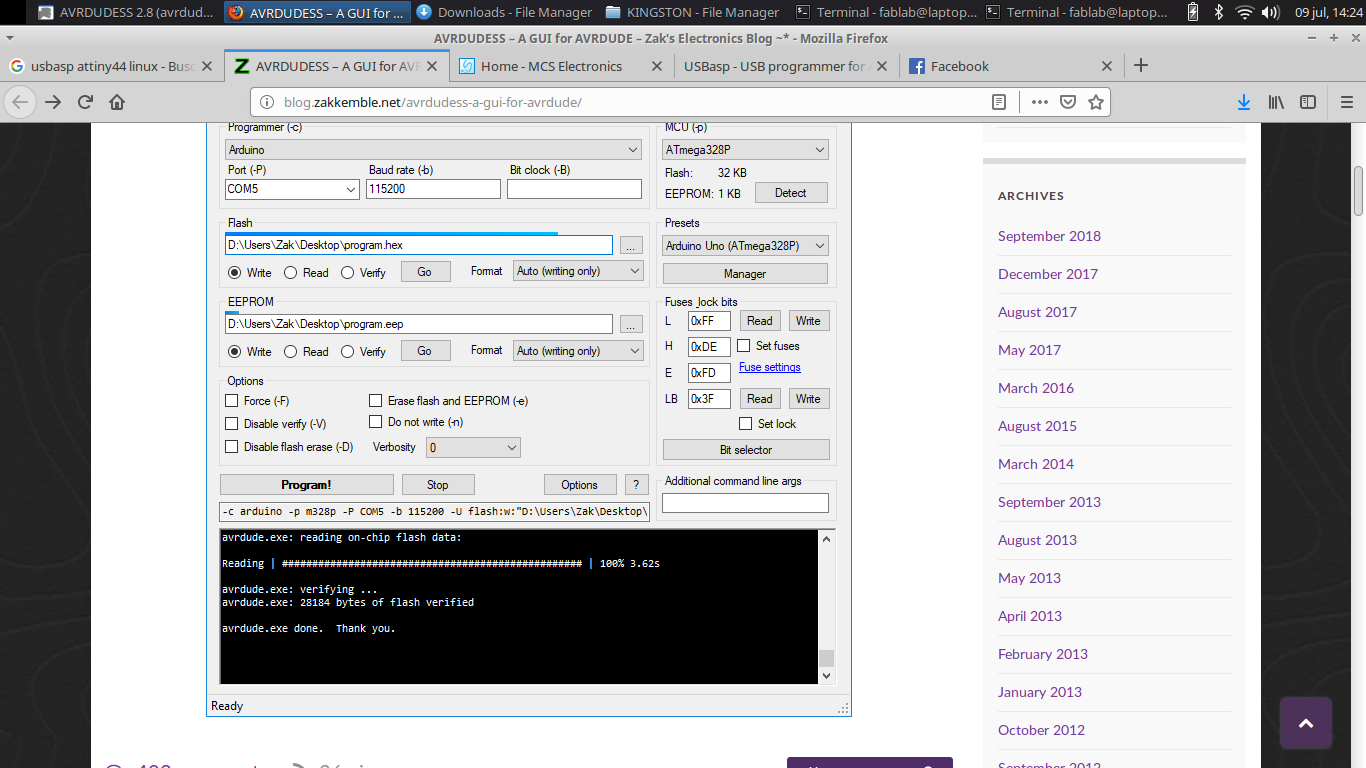
Task: Open the Wi-Fi network indicator
Action: coord(1244,12)
